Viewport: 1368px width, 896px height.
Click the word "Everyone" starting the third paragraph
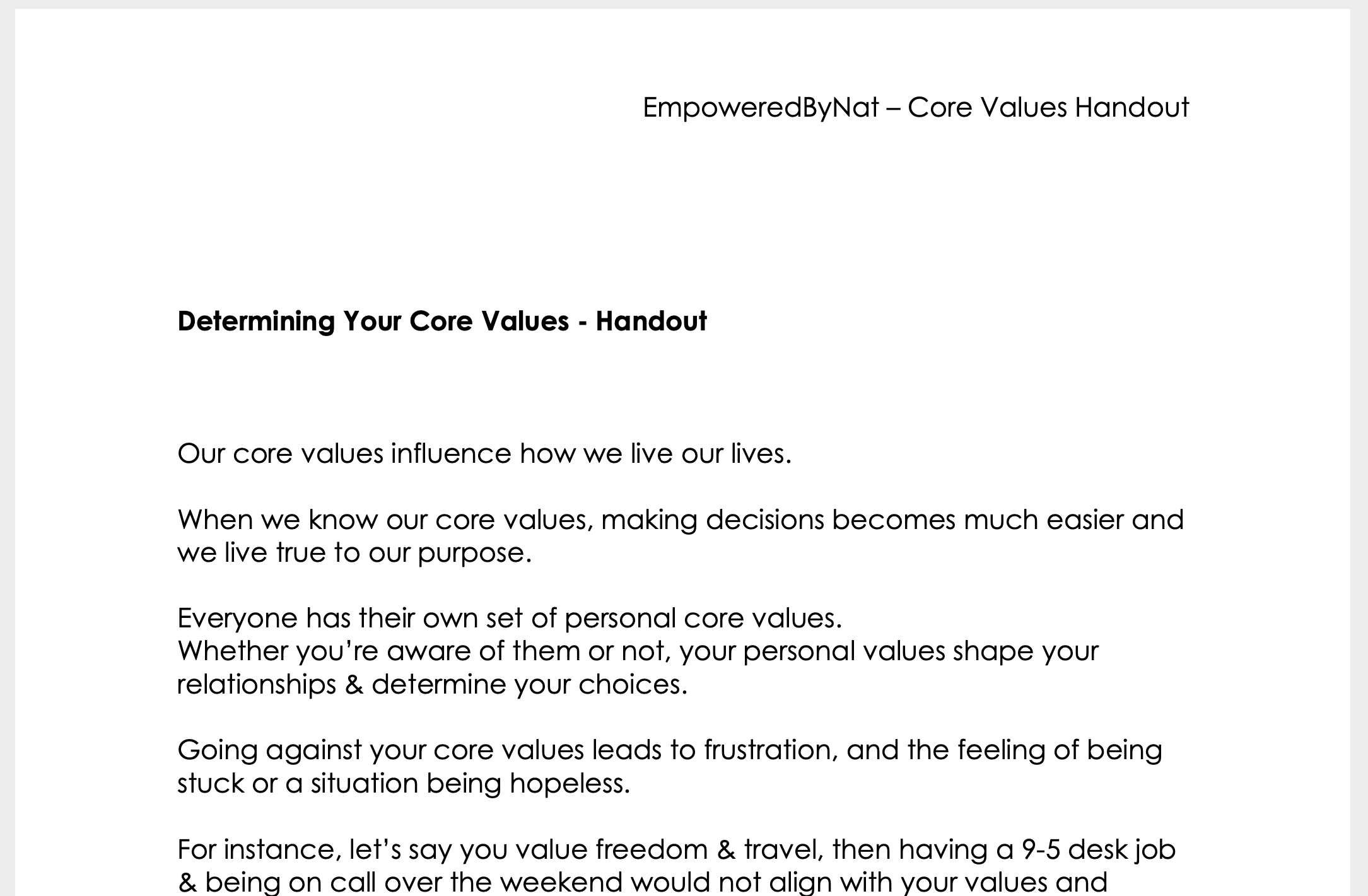point(237,619)
